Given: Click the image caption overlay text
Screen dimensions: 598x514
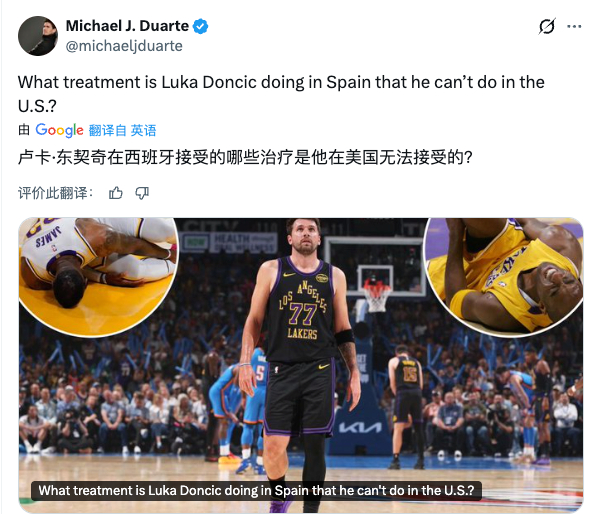Looking at the screenshot, I should point(256,490).
